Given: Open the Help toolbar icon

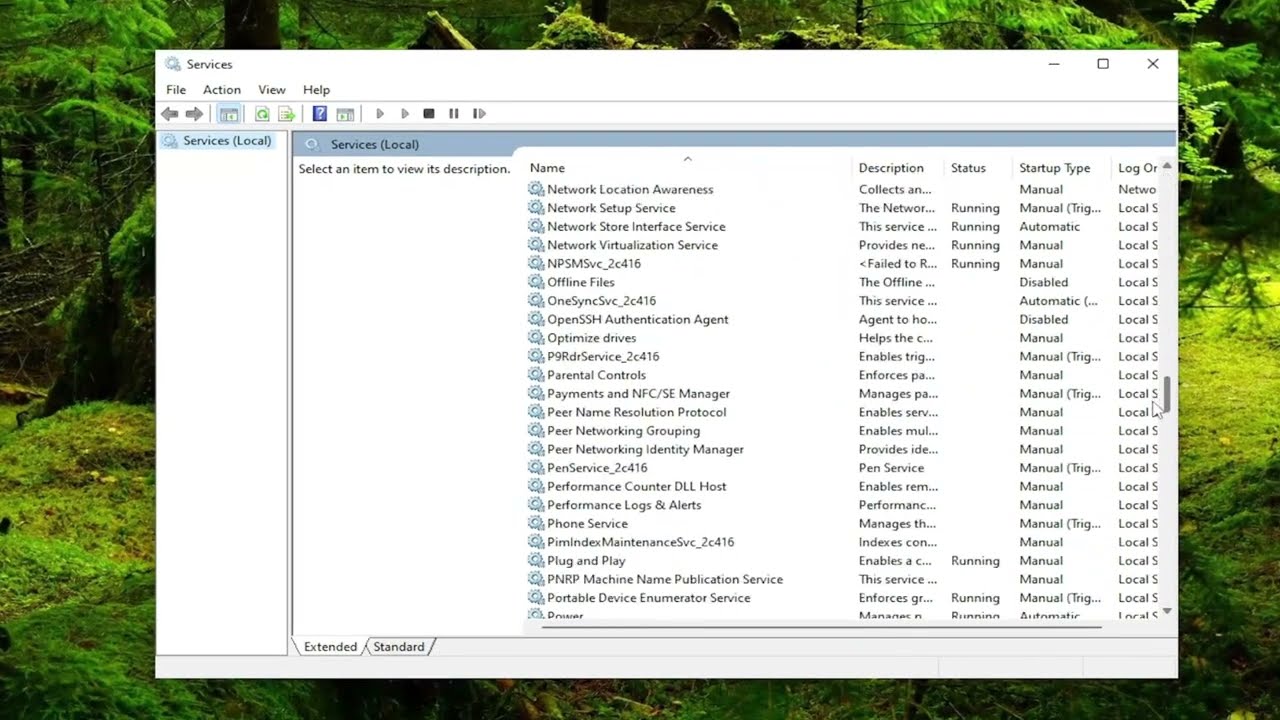Looking at the screenshot, I should pos(320,114).
